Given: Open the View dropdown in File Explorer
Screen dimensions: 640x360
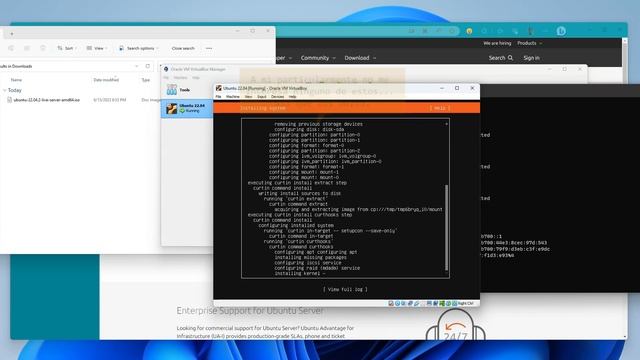Looking at the screenshot, I should click(97, 48).
